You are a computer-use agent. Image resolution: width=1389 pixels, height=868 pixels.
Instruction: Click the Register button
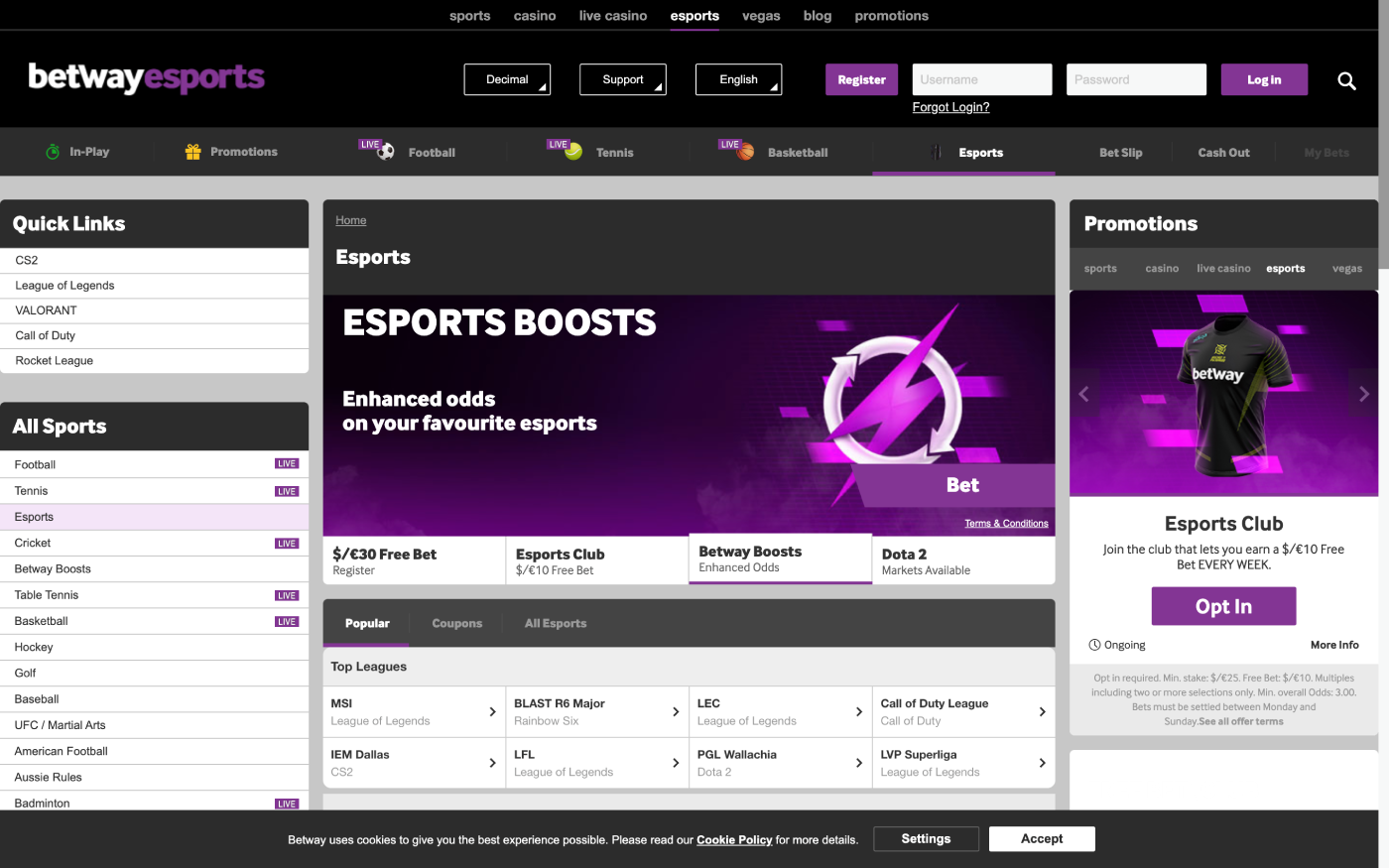[861, 79]
